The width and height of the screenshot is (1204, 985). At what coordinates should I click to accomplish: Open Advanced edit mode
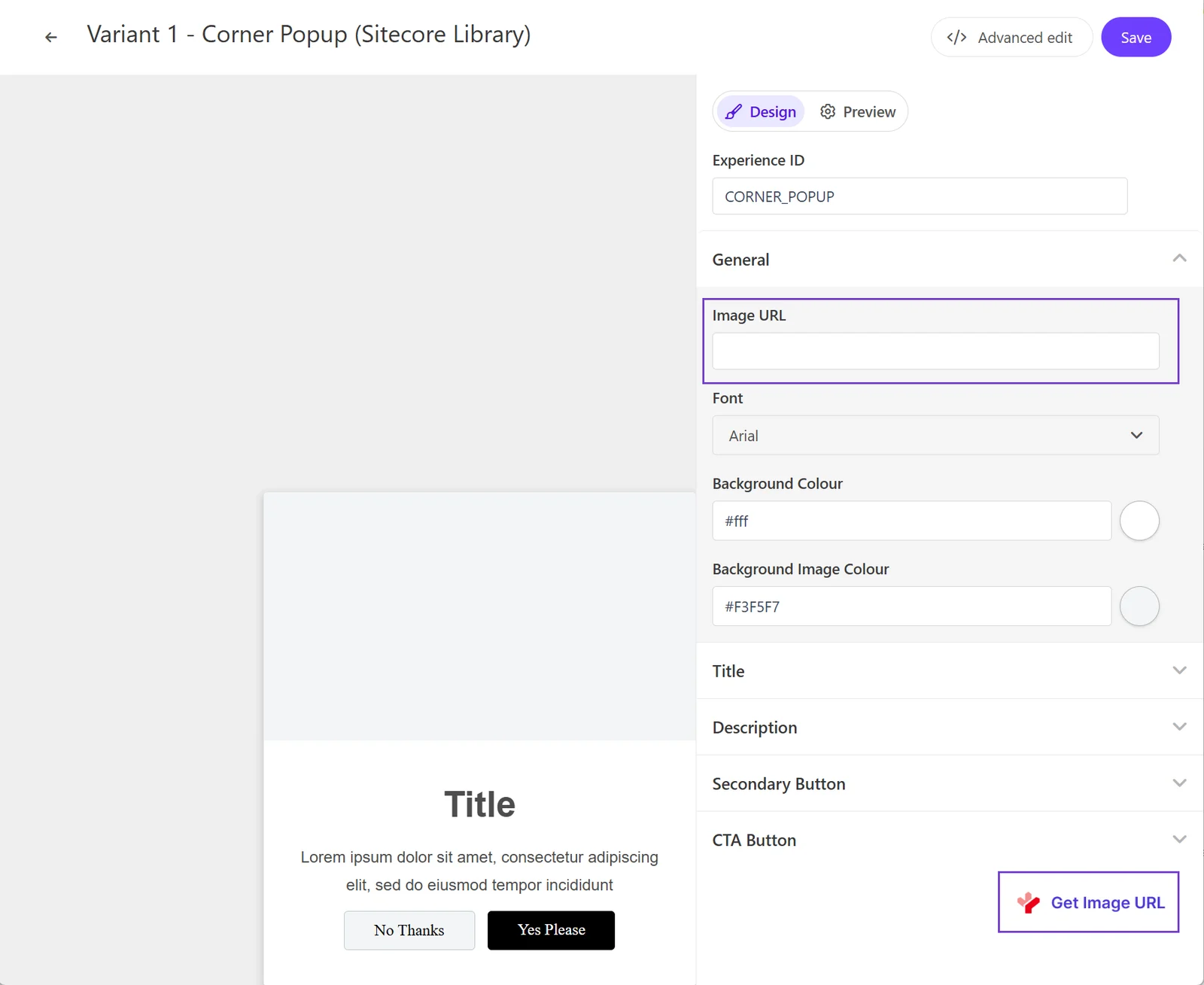coord(1011,37)
